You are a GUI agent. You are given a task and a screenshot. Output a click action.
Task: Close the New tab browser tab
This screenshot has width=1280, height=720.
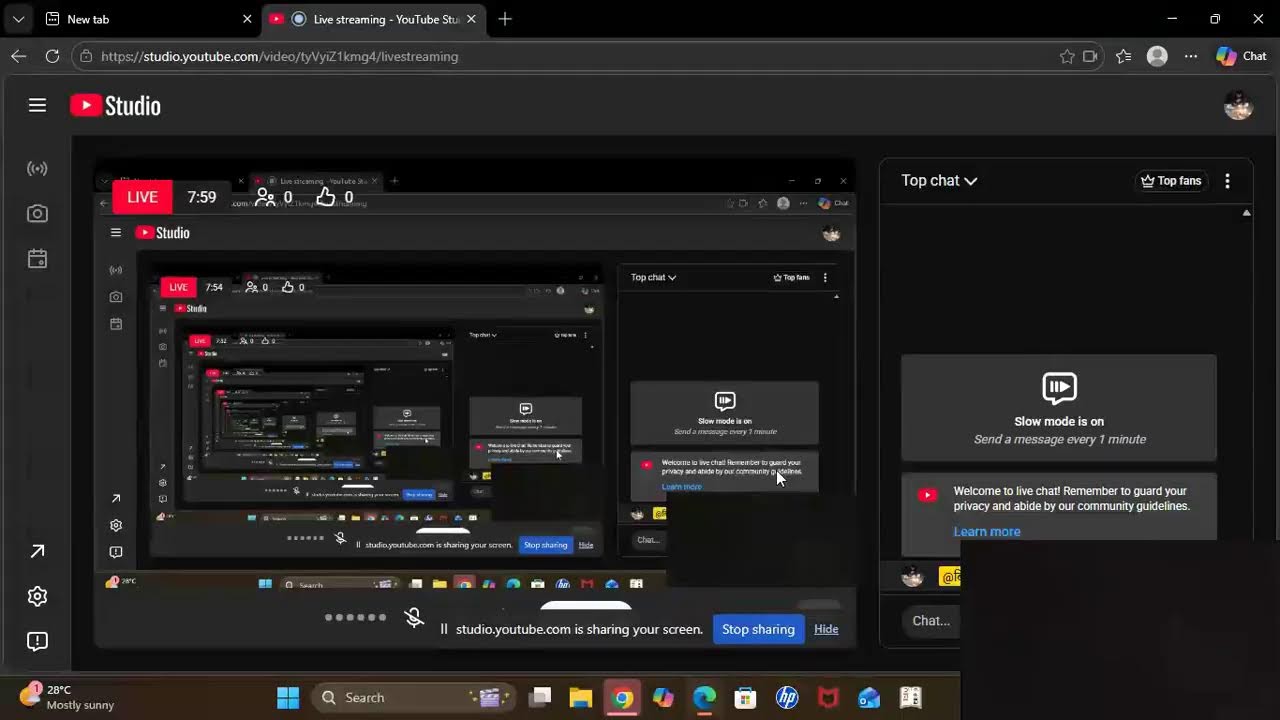click(x=247, y=19)
